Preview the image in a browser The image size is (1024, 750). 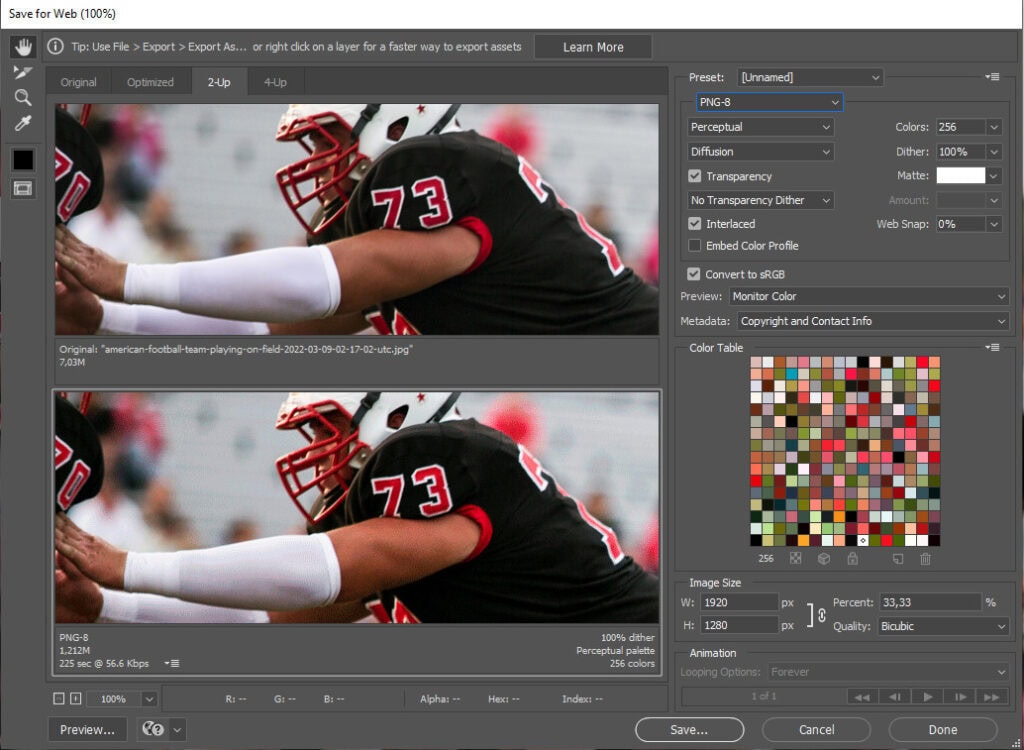coord(86,730)
